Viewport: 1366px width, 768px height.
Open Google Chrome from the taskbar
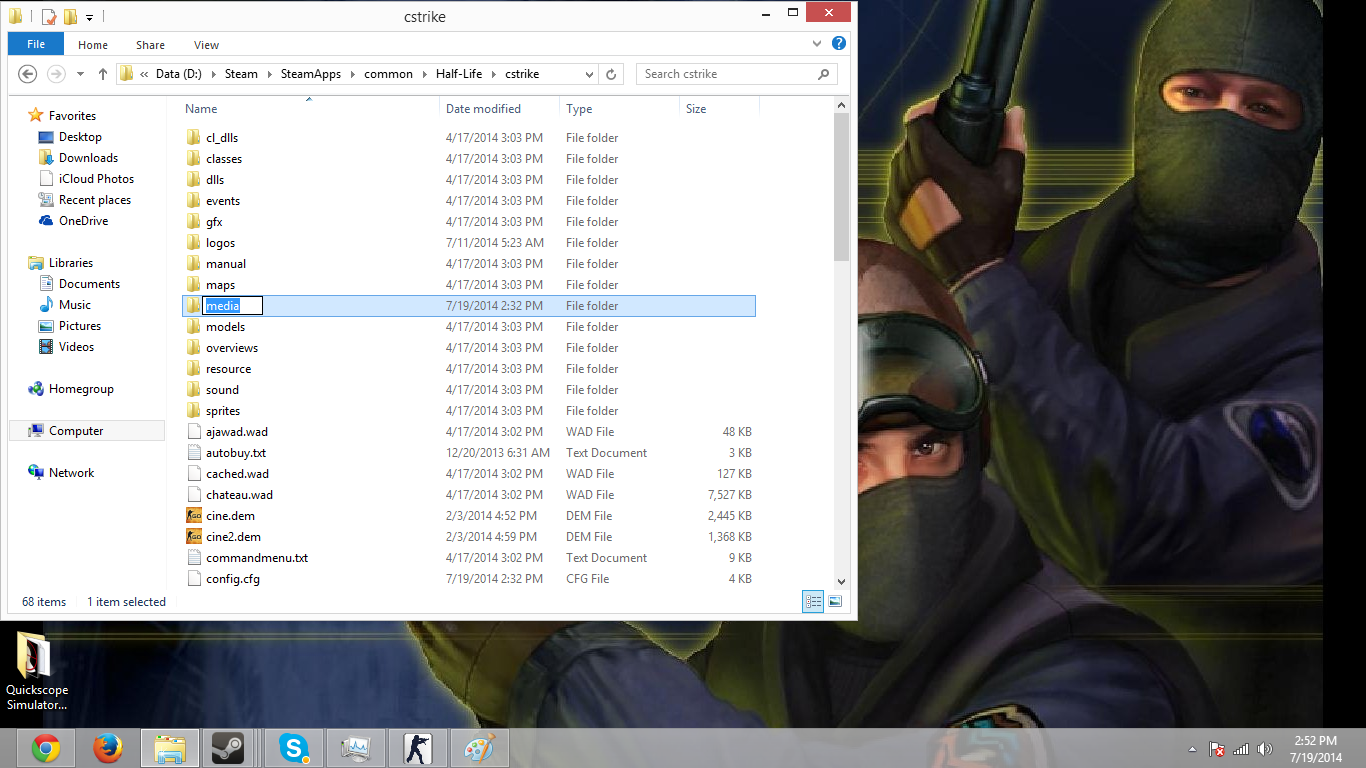point(45,748)
